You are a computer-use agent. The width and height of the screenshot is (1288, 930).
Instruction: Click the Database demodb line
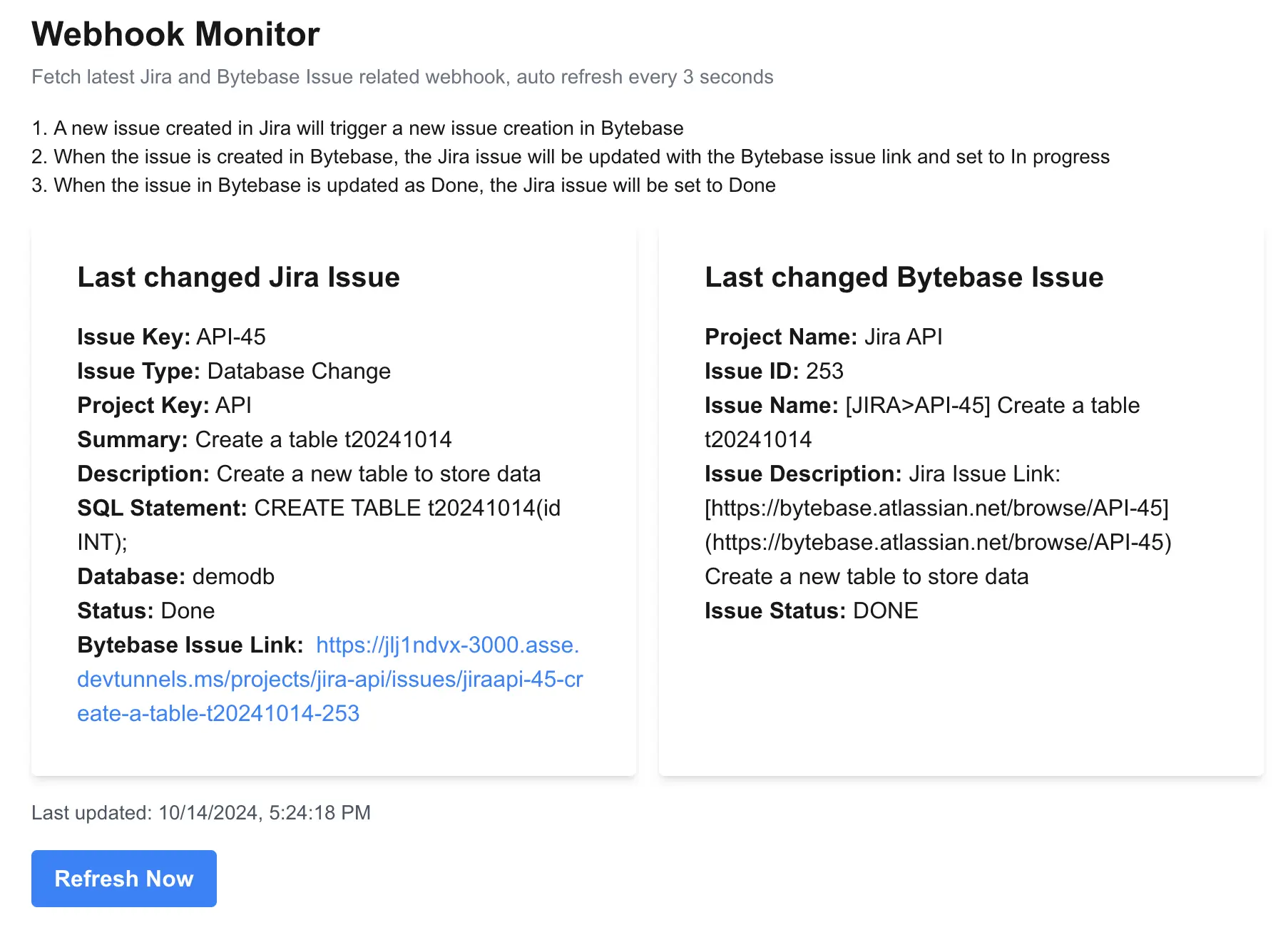pyautogui.click(x=175, y=576)
